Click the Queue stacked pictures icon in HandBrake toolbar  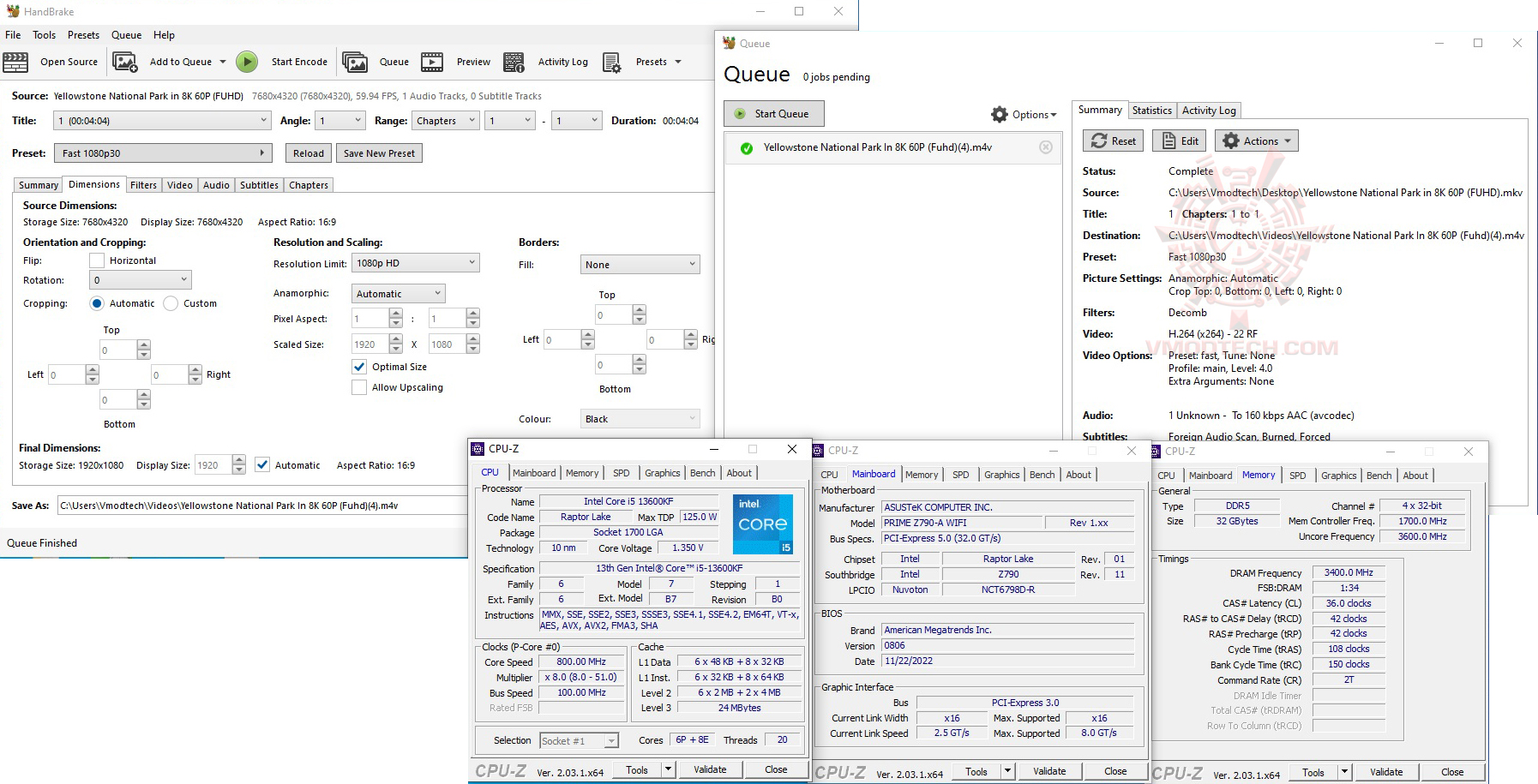click(x=354, y=62)
